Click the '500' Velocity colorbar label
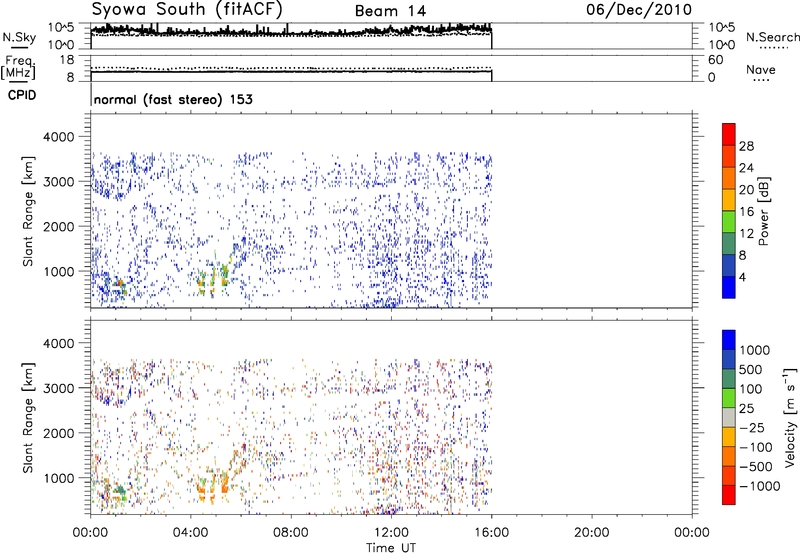Viewport: 800px width, 554px height. [x=750, y=369]
